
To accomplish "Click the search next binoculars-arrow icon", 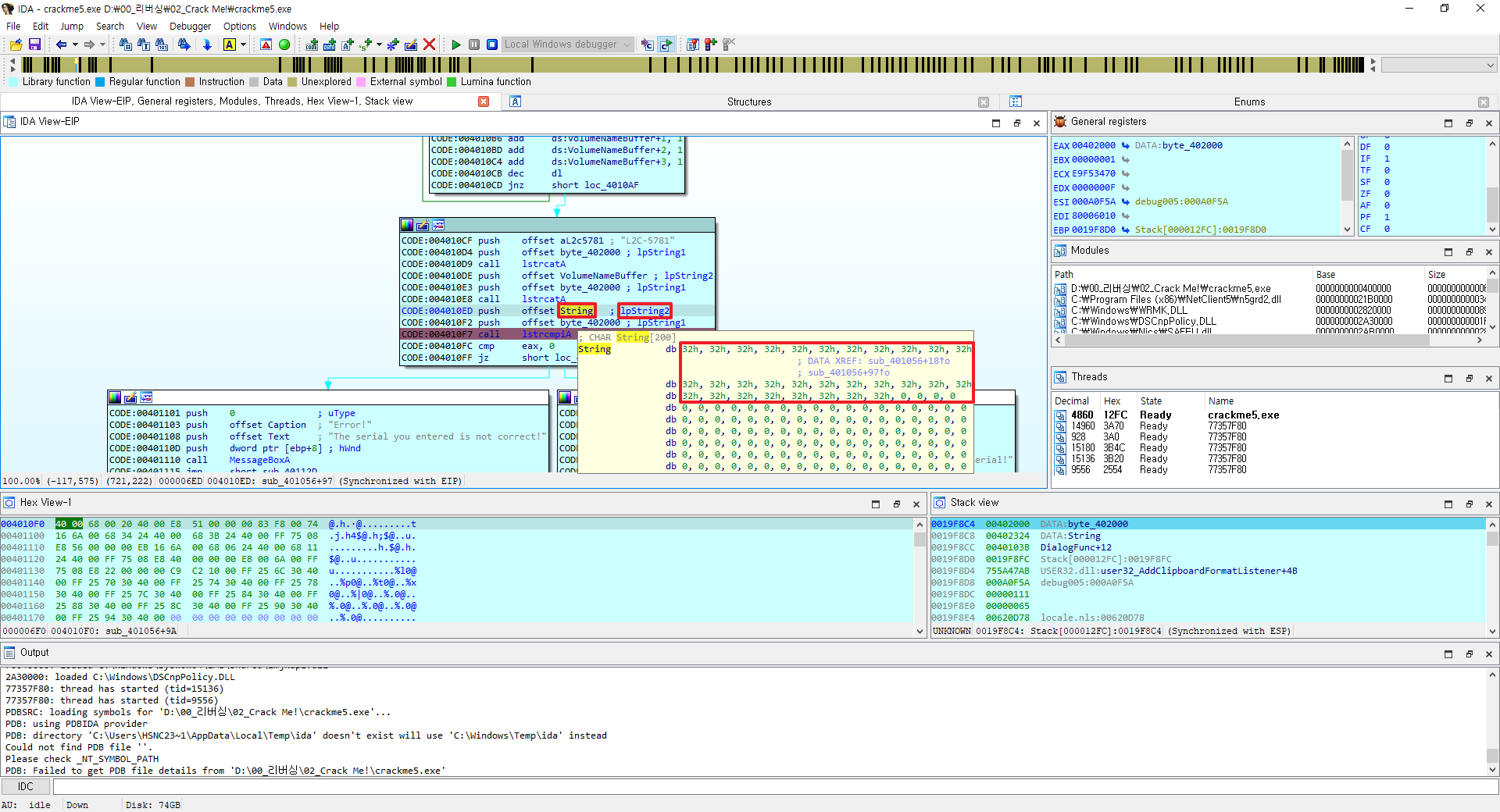I will [x=184, y=45].
